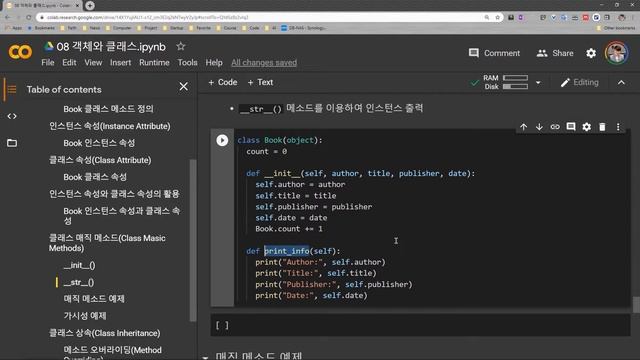Click the RAM usage bar
The height and width of the screenshot is (360, 640).
515,78
